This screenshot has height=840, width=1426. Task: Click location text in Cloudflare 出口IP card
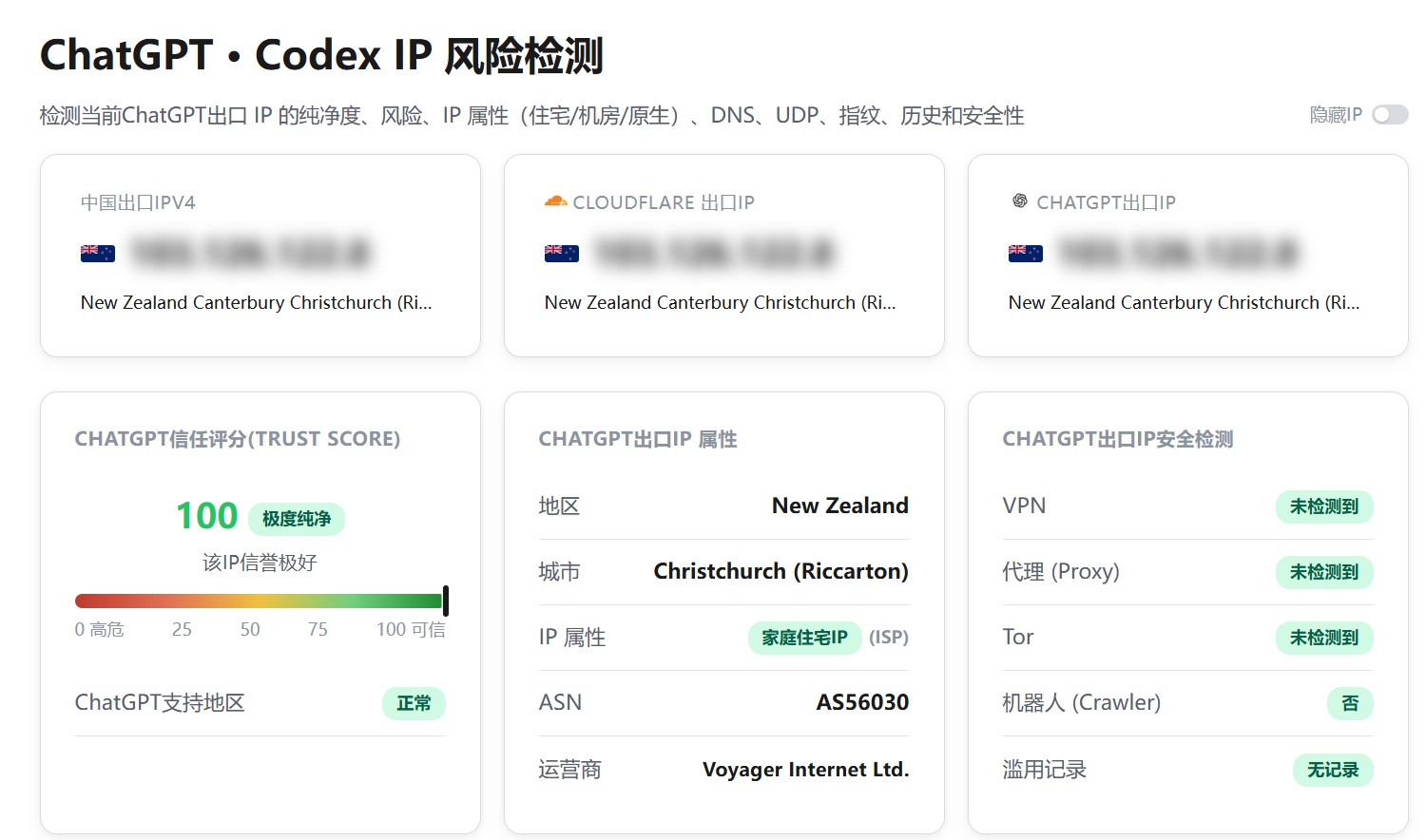[721, 302]
